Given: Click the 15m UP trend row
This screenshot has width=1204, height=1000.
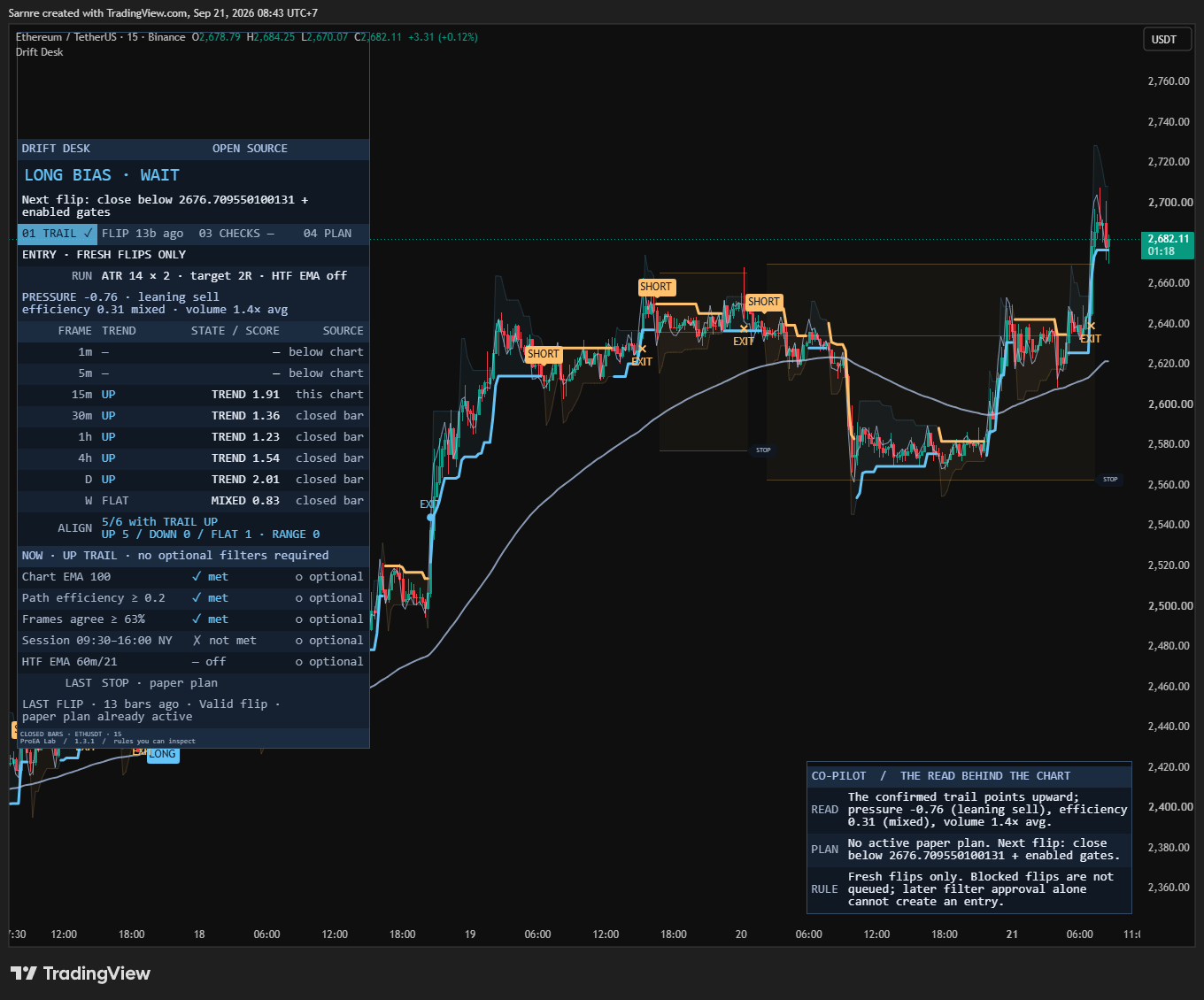Looking at the screenshot, I should [x=193, y=395].
